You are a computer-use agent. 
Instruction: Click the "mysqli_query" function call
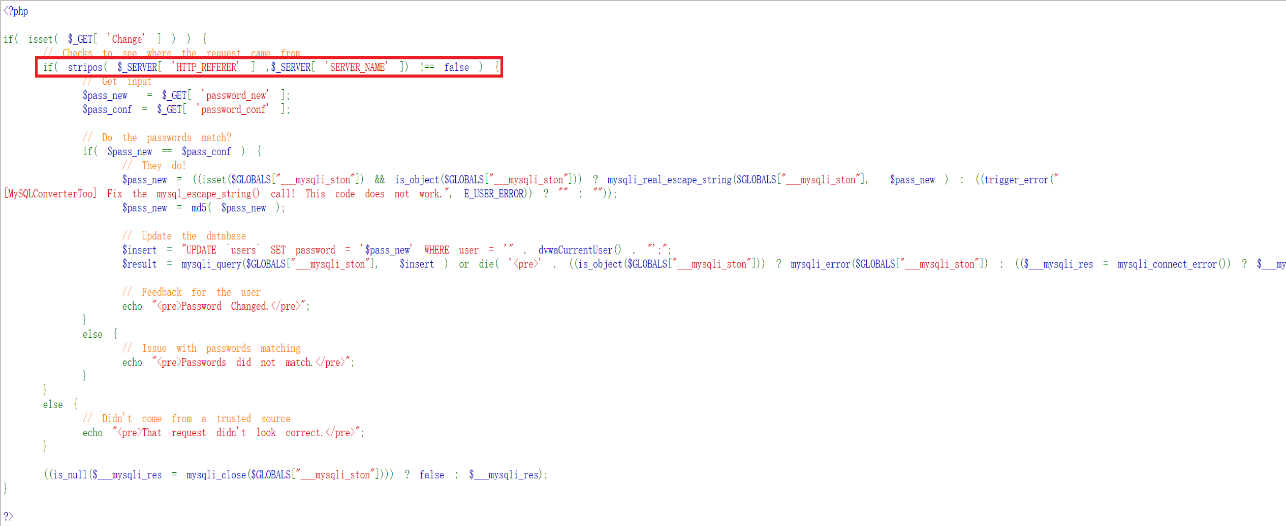211,263
